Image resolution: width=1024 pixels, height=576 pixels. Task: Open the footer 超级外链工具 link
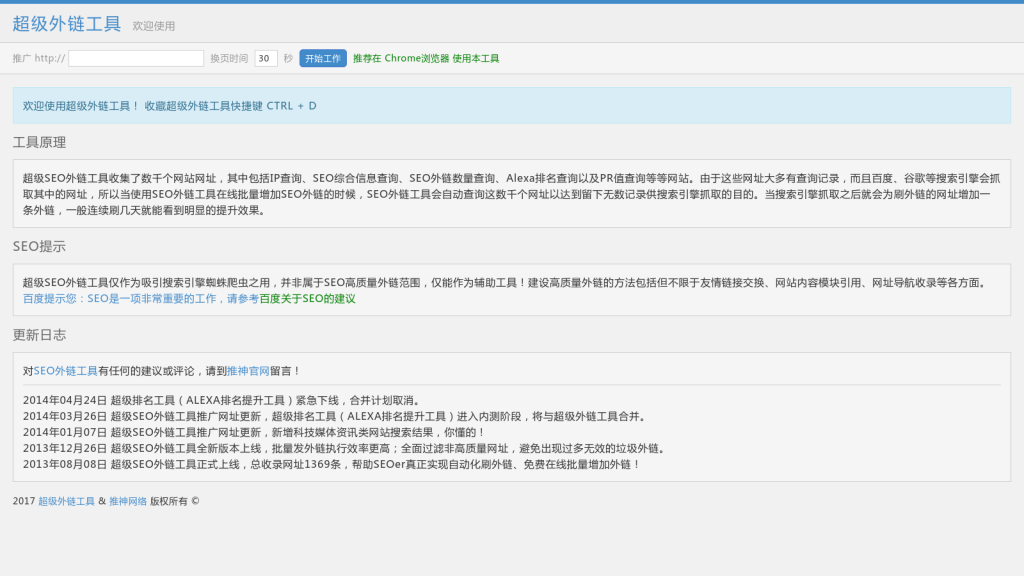pos(66,502)
